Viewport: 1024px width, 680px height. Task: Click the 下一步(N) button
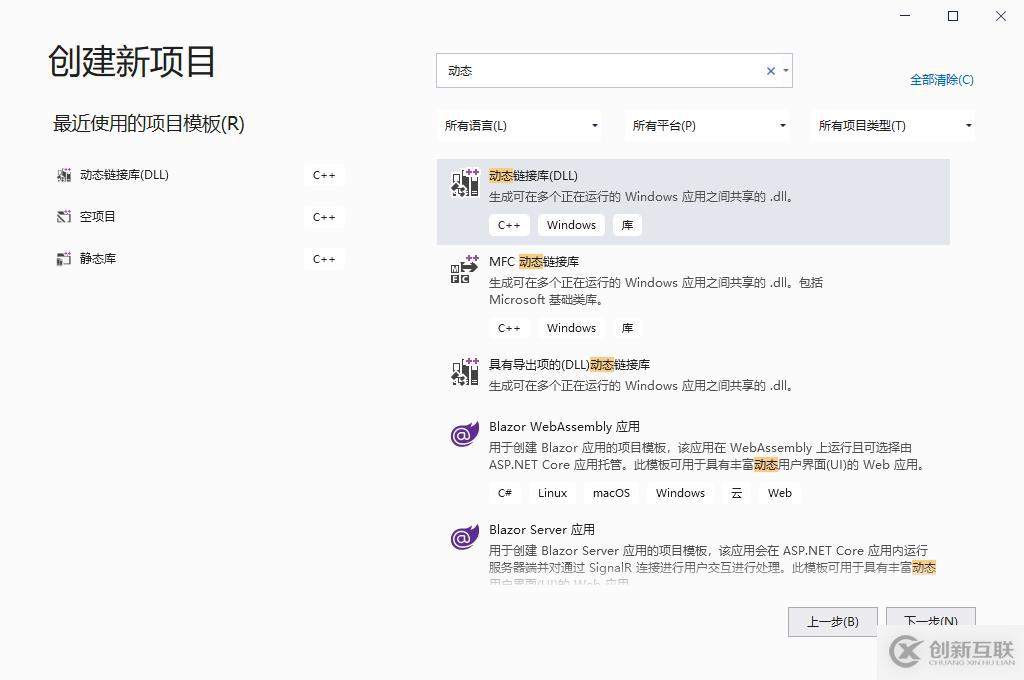point(931,619)
